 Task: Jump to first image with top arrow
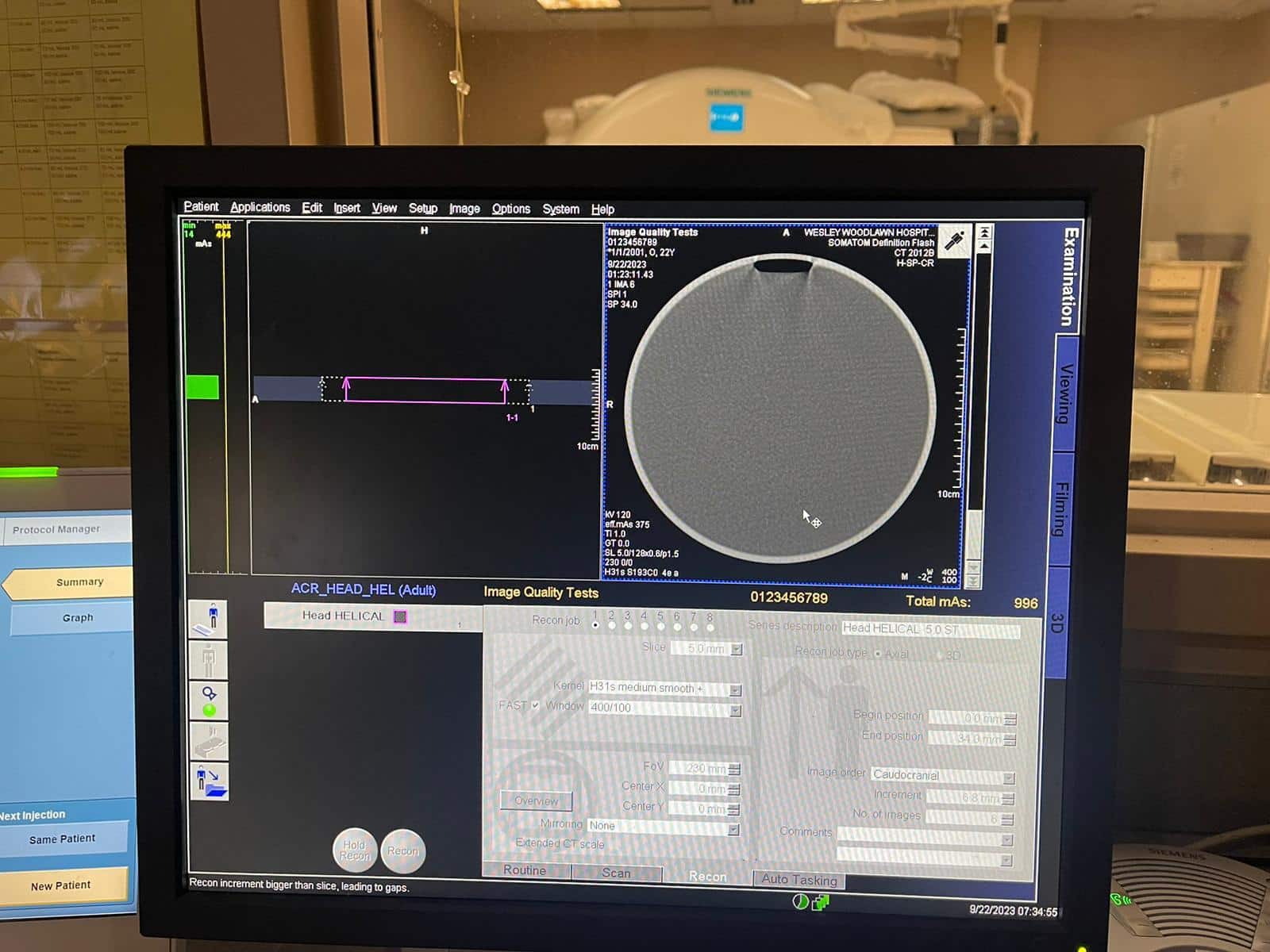[983, 232]
